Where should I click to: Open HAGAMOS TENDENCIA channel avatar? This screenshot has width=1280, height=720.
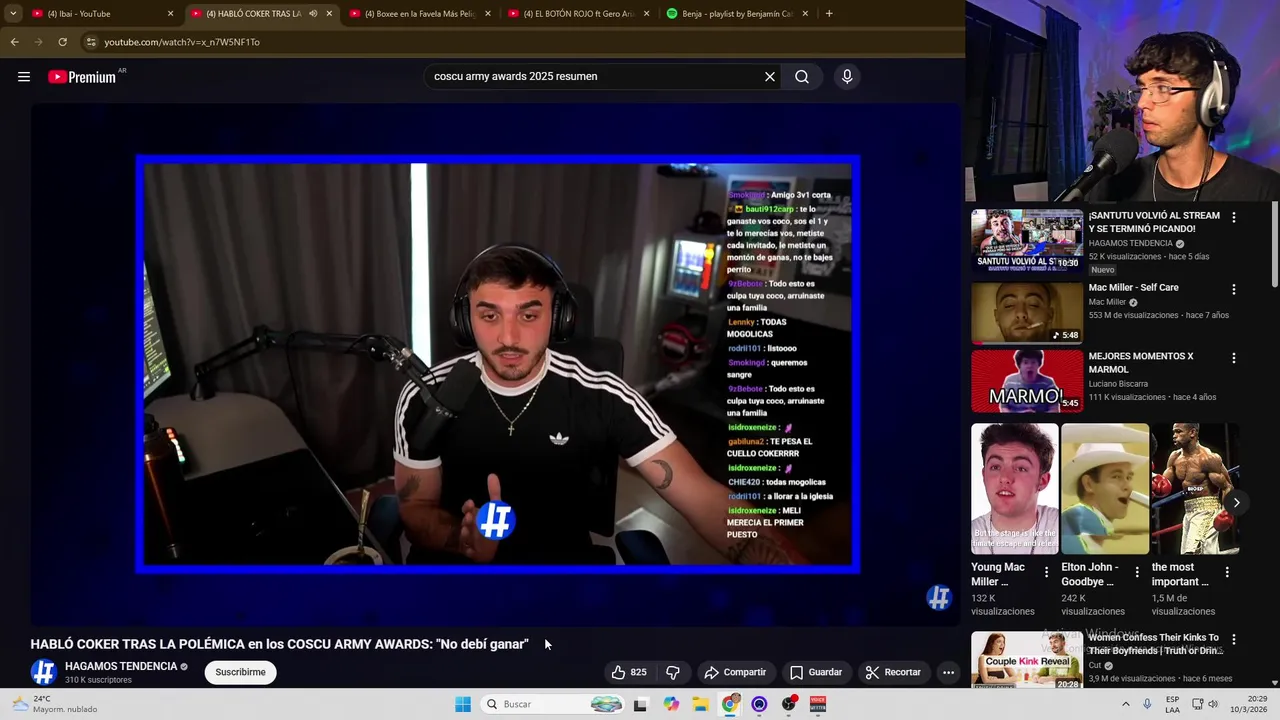[x=43, y=672]
